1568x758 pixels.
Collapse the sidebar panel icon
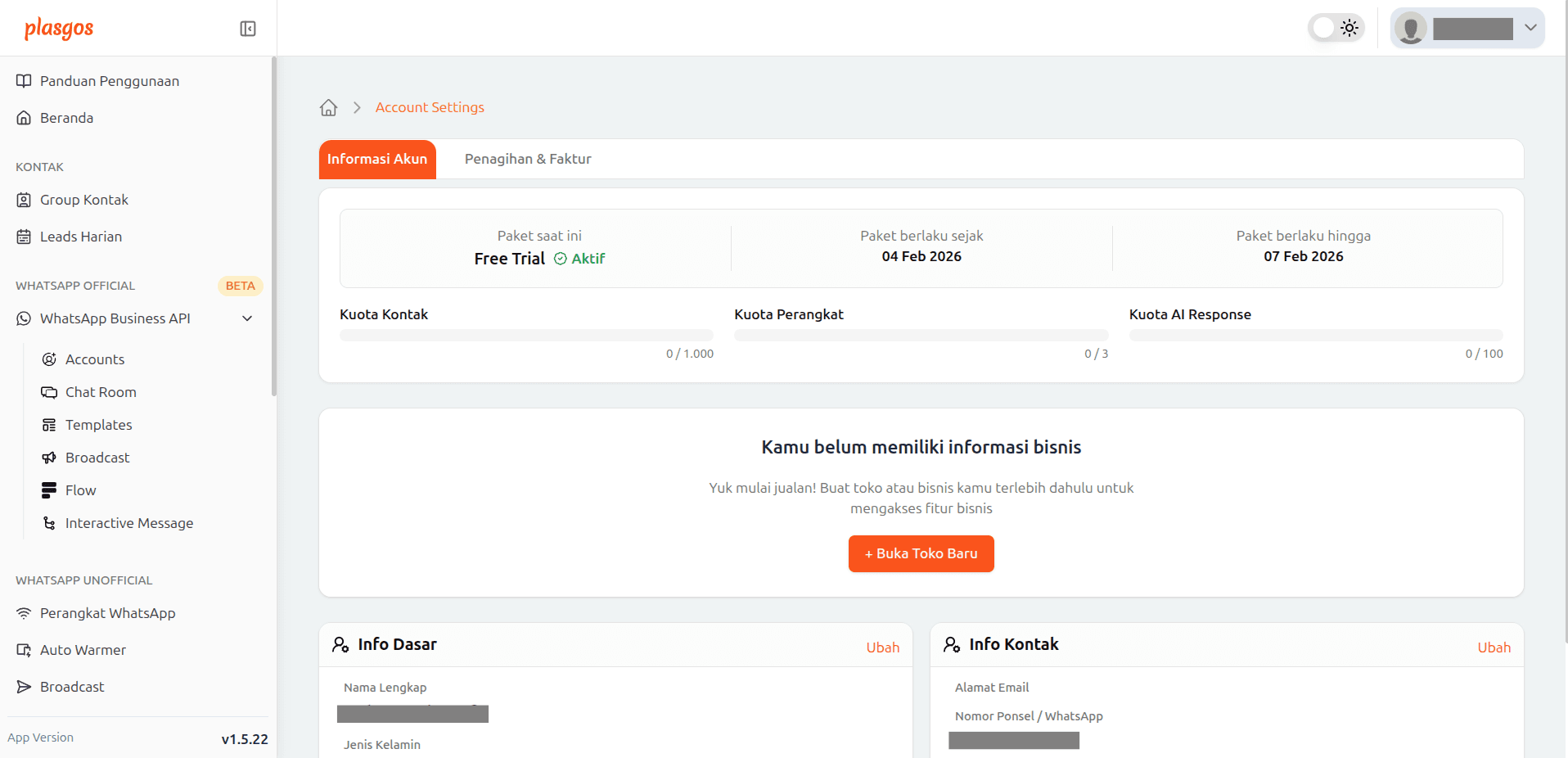[x=248, y=29]
